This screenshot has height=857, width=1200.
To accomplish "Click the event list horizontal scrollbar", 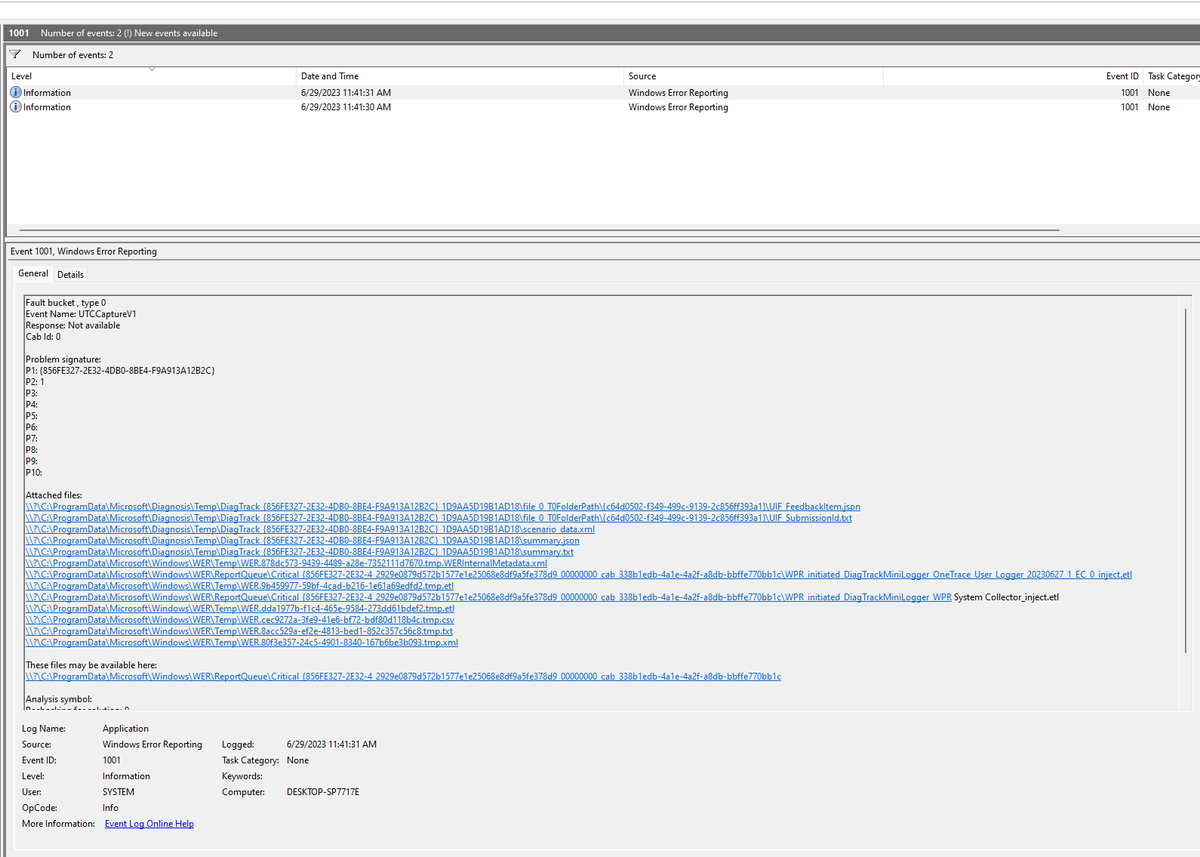I will point(538,230).
